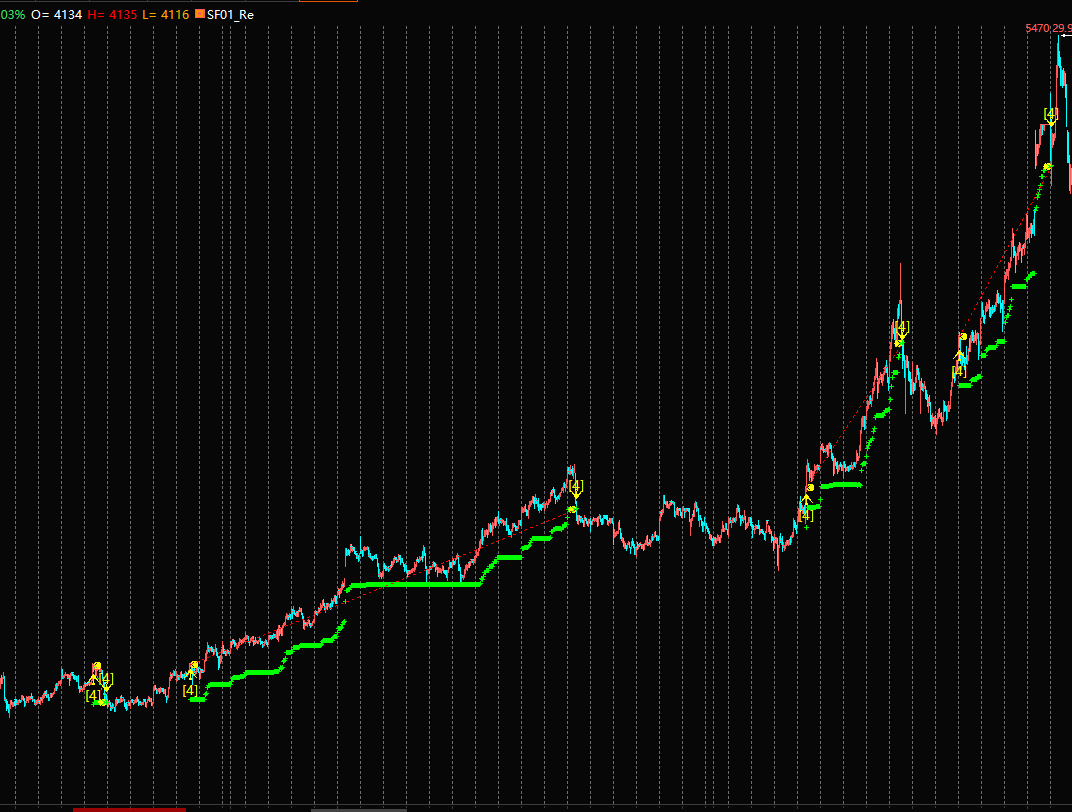
Task: Select the SF01_Re indicator label
Action: [x=230, y=15]
